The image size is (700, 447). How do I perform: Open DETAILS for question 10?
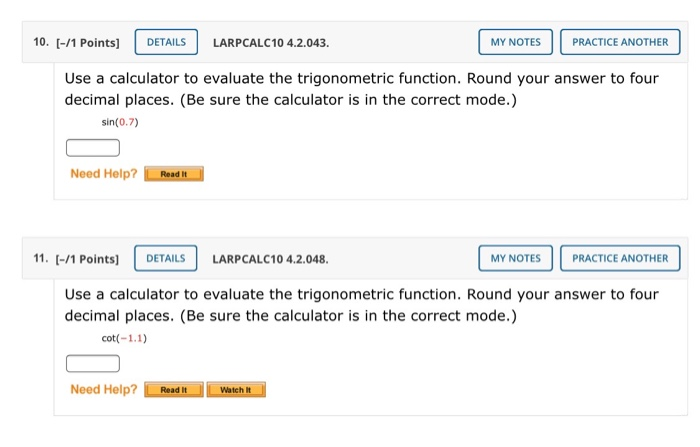click(166, 42)
